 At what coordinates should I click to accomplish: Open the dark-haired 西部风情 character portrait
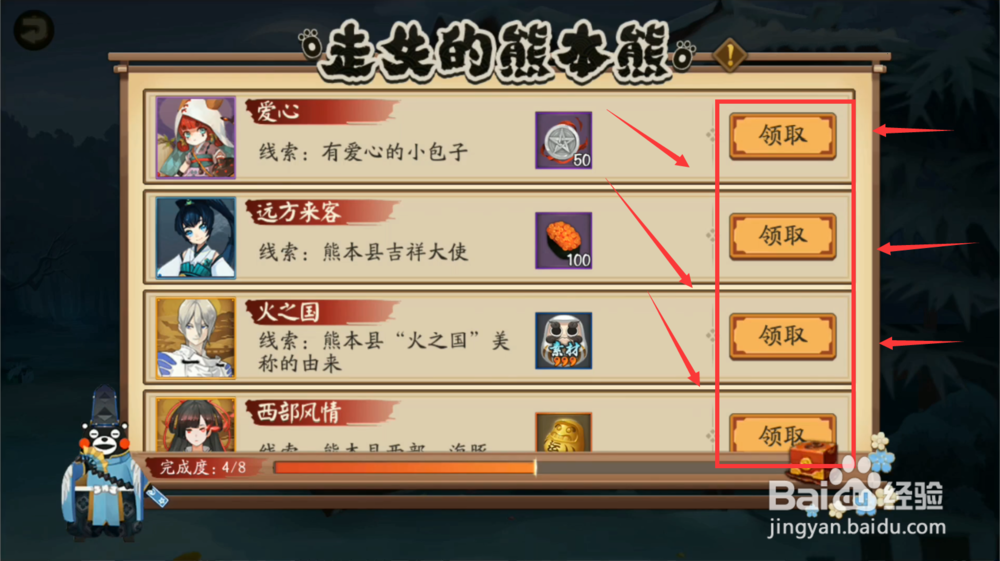pyautogui.click(x=196, y=425)
